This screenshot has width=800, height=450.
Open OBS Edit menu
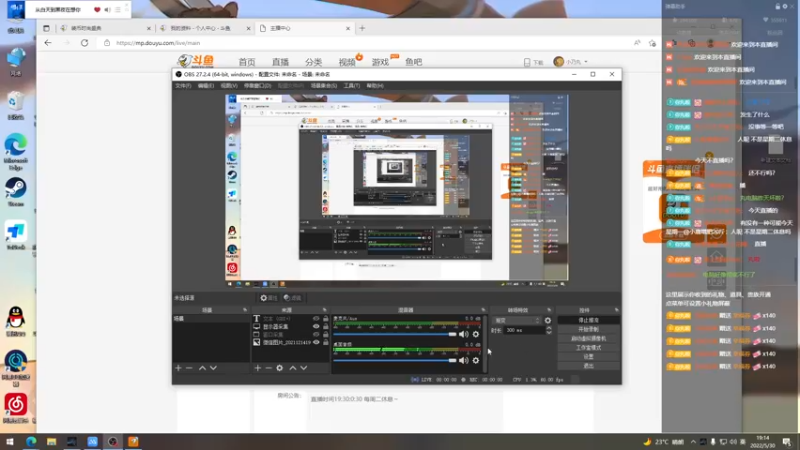click(x=206, y=86)
